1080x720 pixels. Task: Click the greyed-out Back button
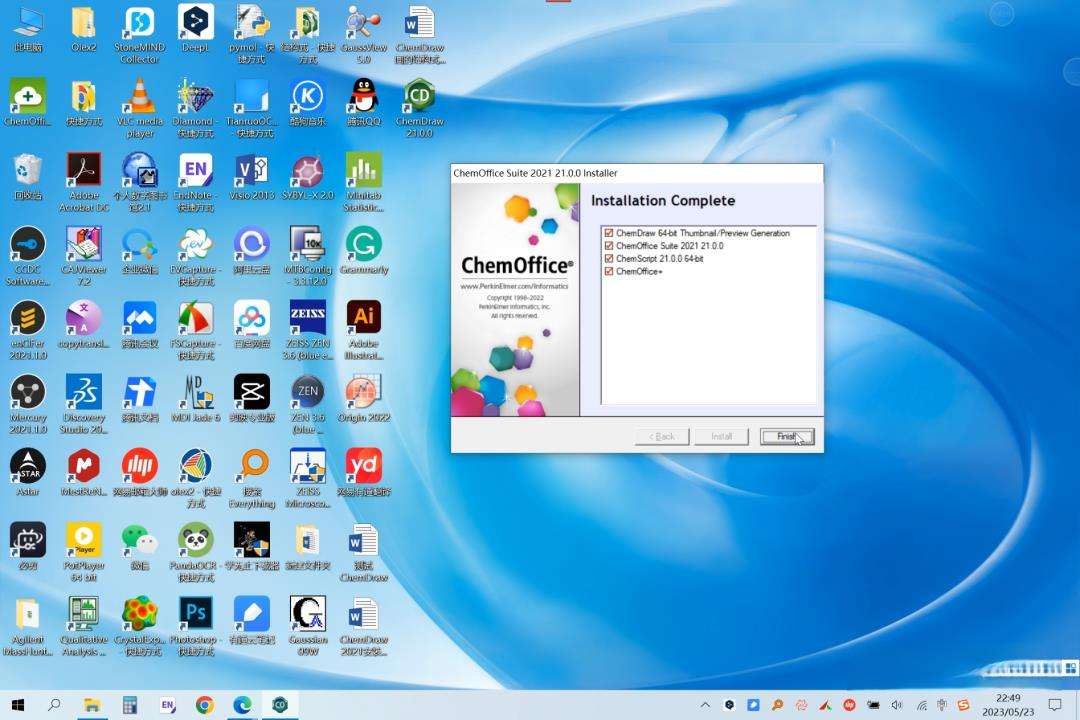pyautogui.click(x=662, y=436)
